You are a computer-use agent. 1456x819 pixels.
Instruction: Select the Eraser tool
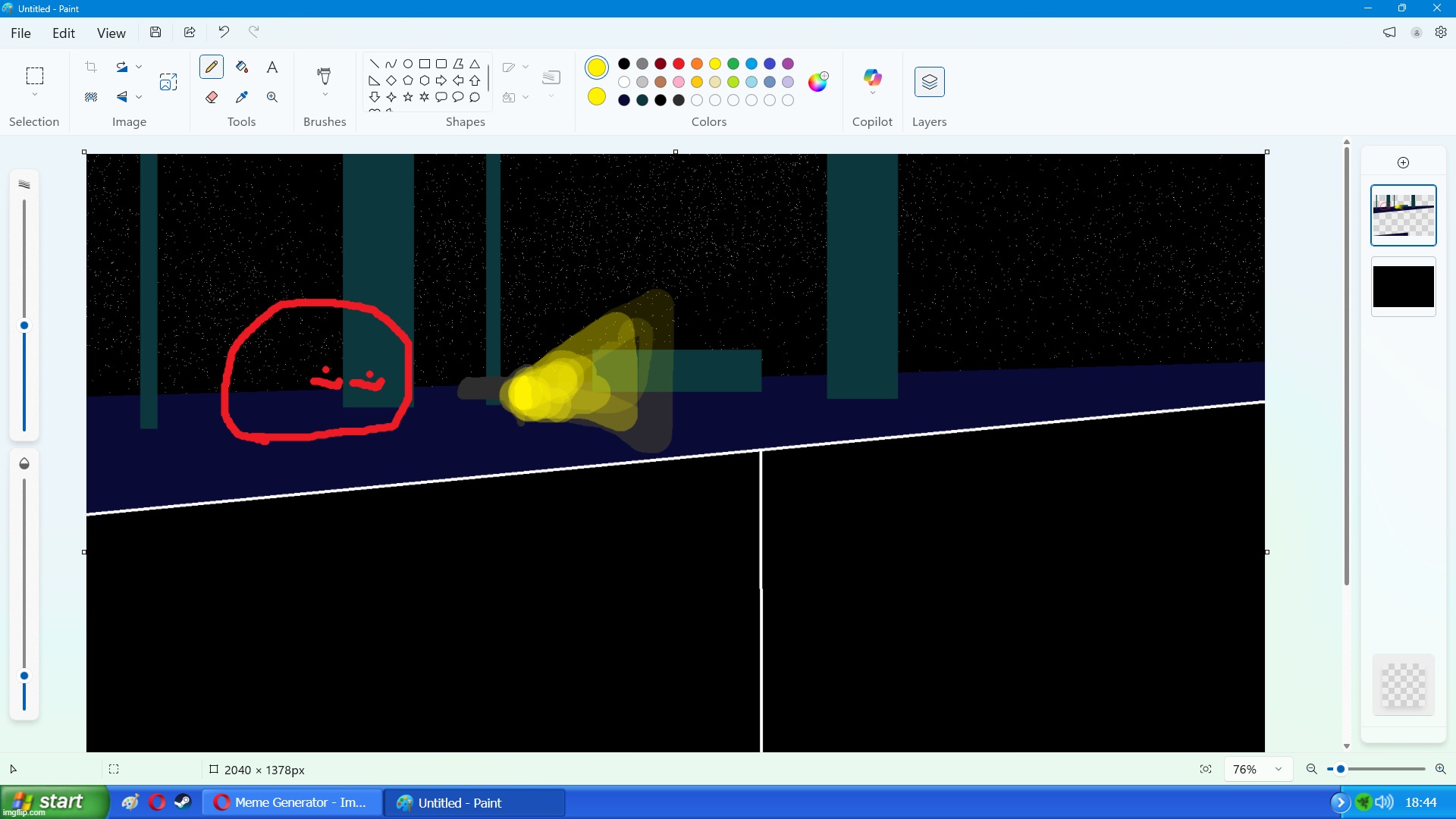[x=212, y=97]
